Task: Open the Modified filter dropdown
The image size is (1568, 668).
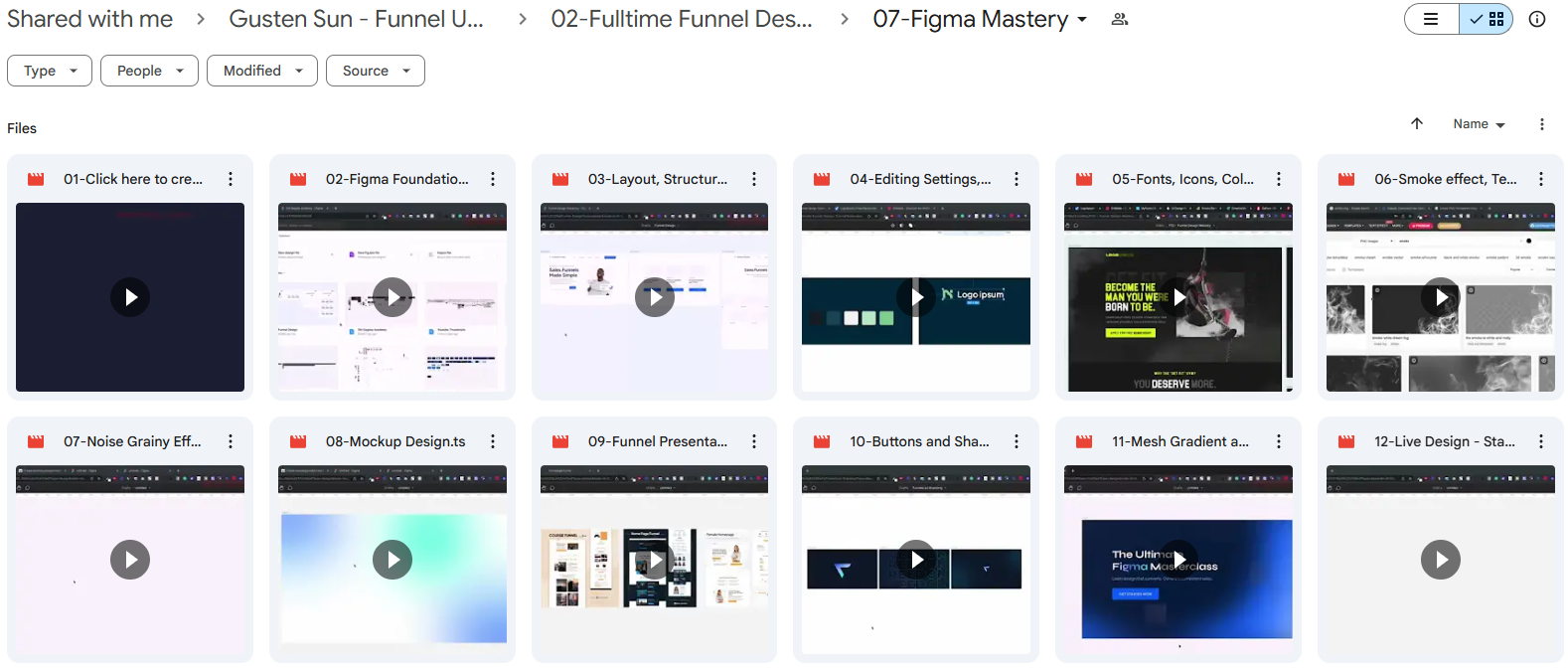Action: (x=262, y=71)
